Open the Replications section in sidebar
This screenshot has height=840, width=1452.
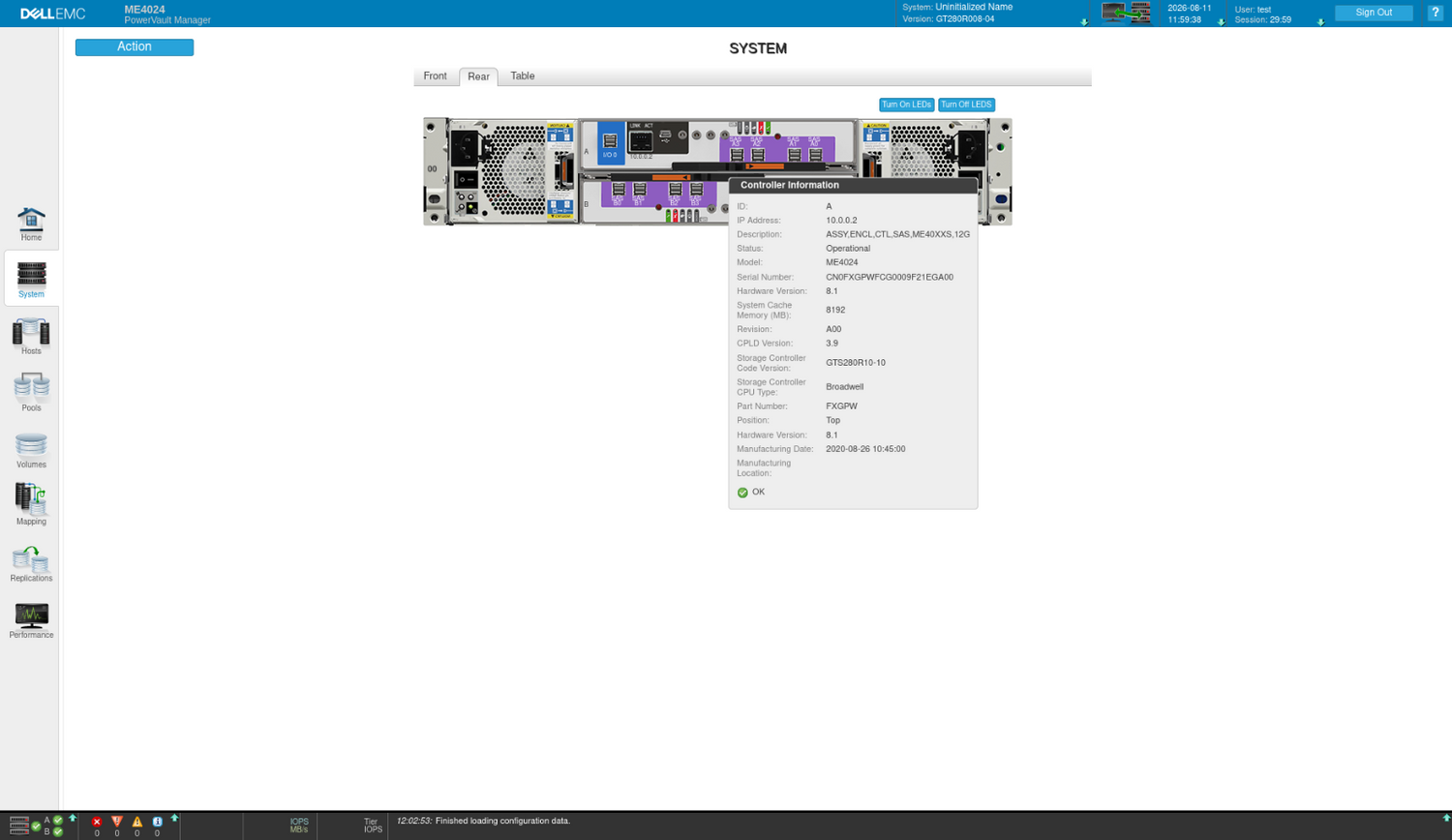(31, 564)
